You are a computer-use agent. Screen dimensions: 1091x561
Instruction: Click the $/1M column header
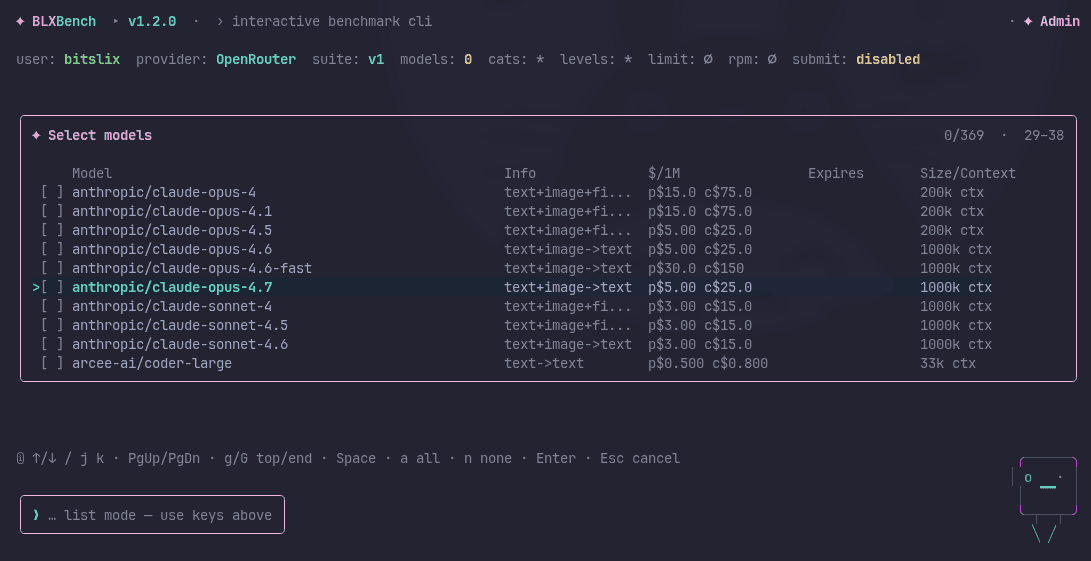(x=664, y=173)
